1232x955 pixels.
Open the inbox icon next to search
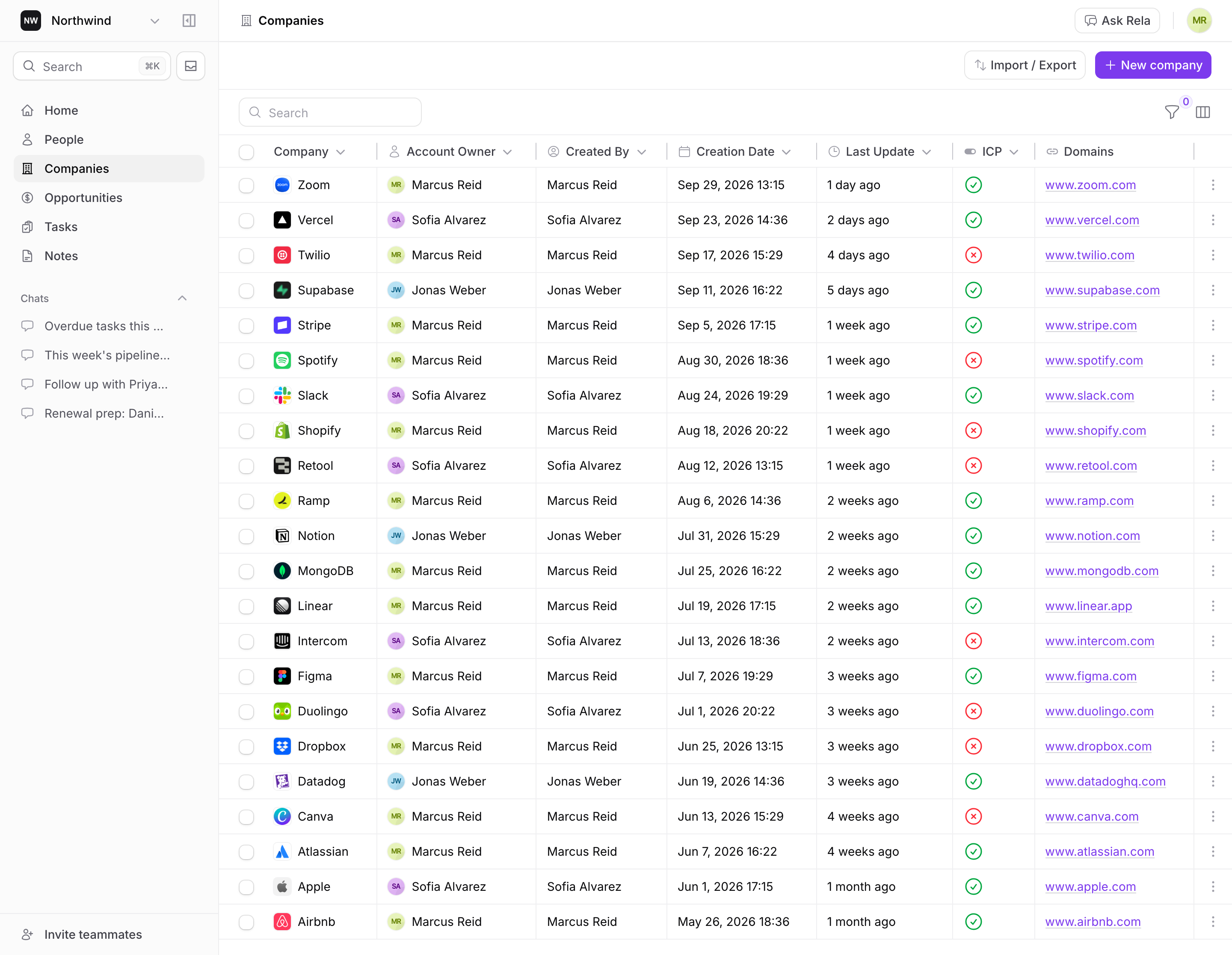coord(191,66)
